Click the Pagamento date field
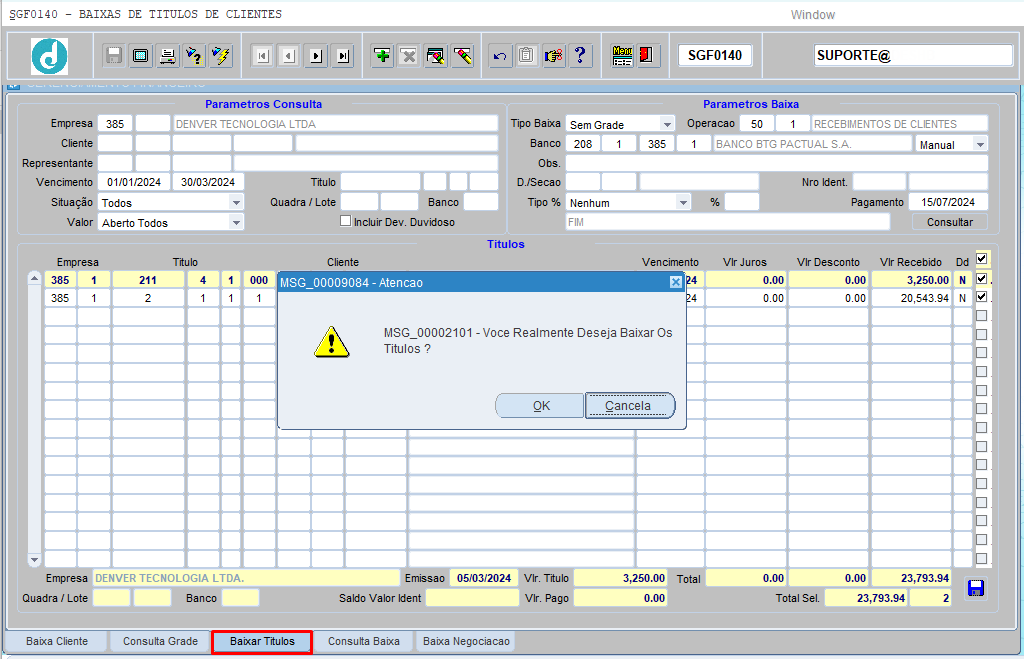1024x659 pixels. pos(947,202)
